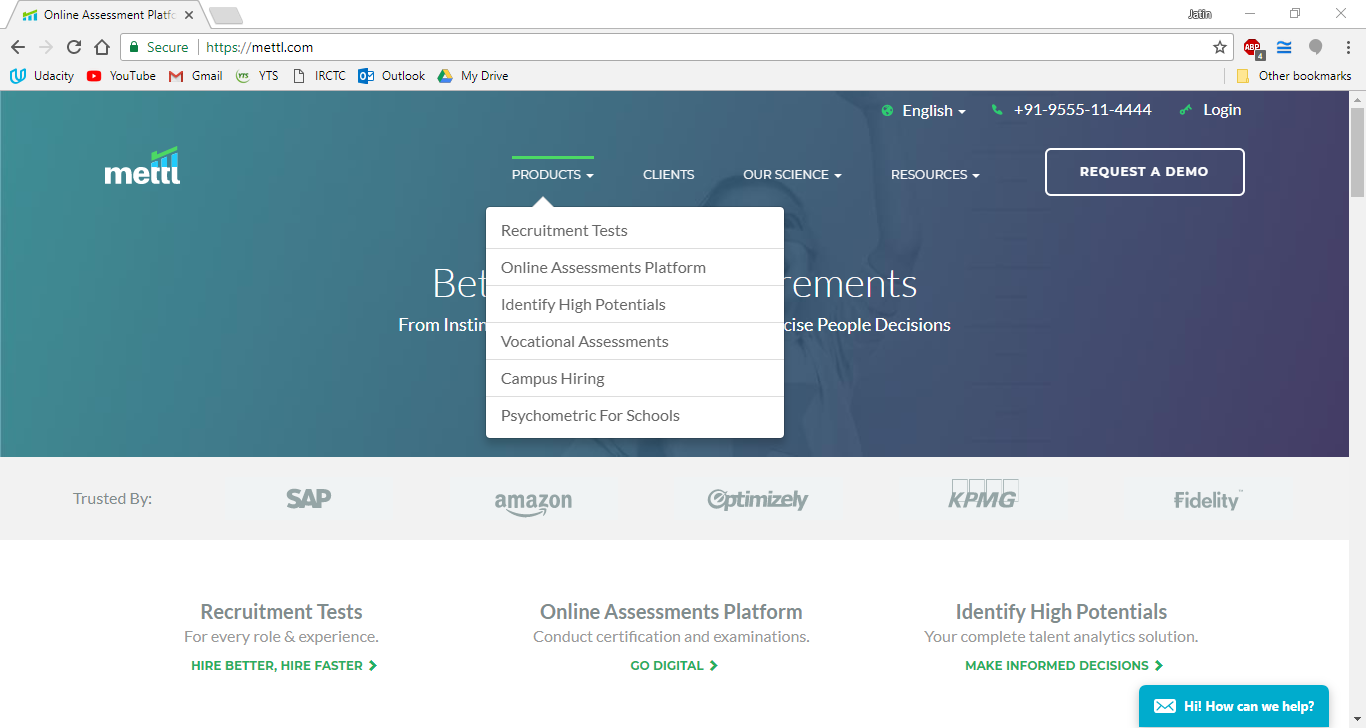Click the SAP client logo
This screenshot has height=728, width=1366.
click(308, 498)
